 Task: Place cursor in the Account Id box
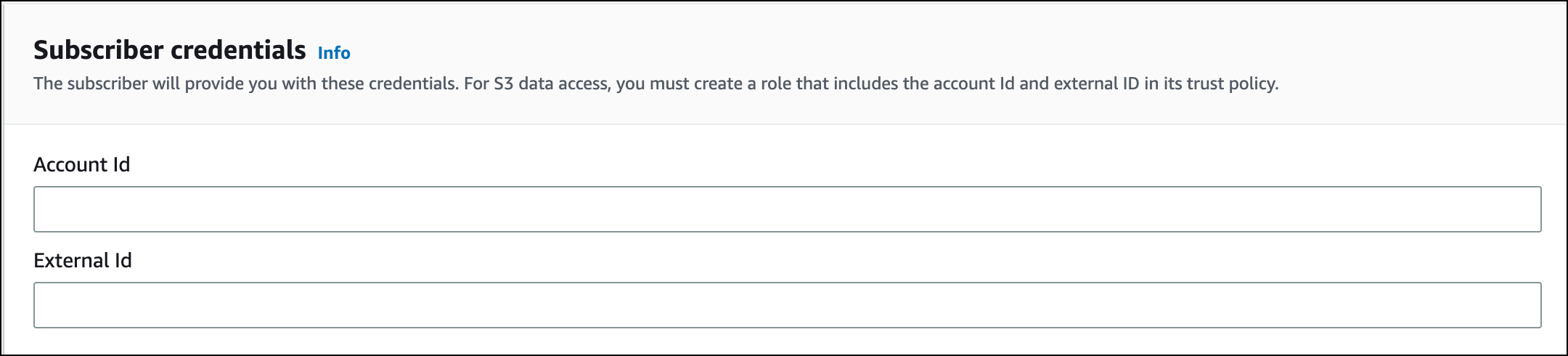pos(787,209)
